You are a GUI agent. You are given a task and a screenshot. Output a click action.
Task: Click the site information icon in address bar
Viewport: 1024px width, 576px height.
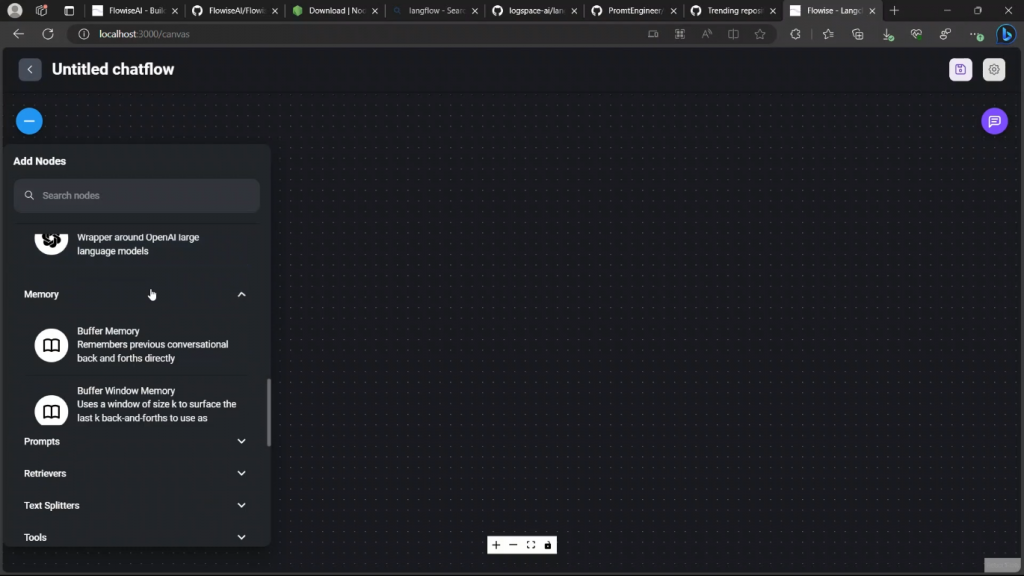(84, 34)
